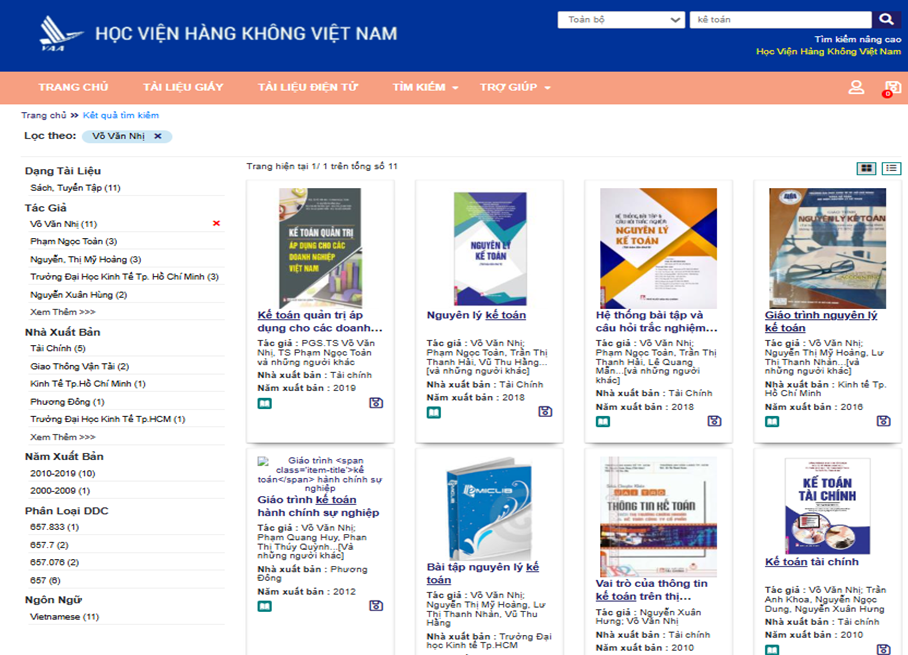Open the user account icon
908x655 pixels.
[856, 87]
